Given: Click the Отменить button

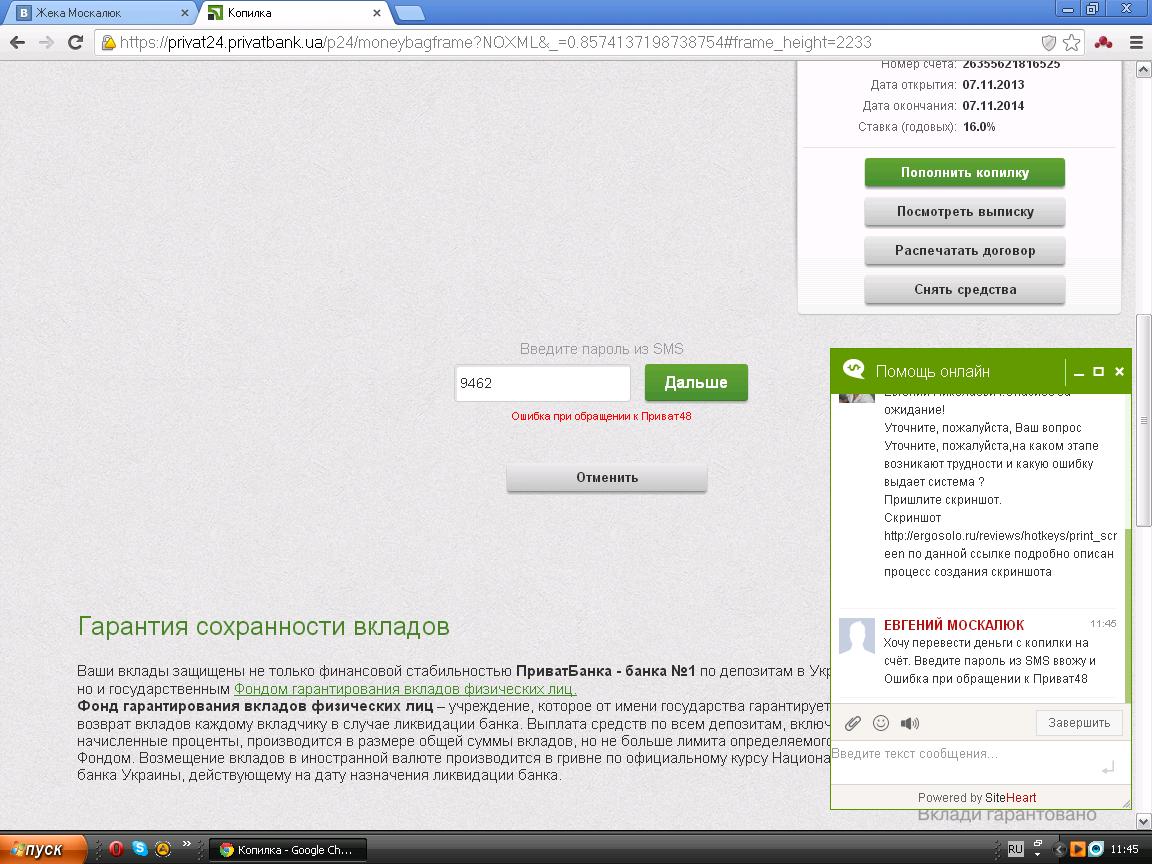Looking at the screenshot, I should pyautogui.click(x=607, y=478).
